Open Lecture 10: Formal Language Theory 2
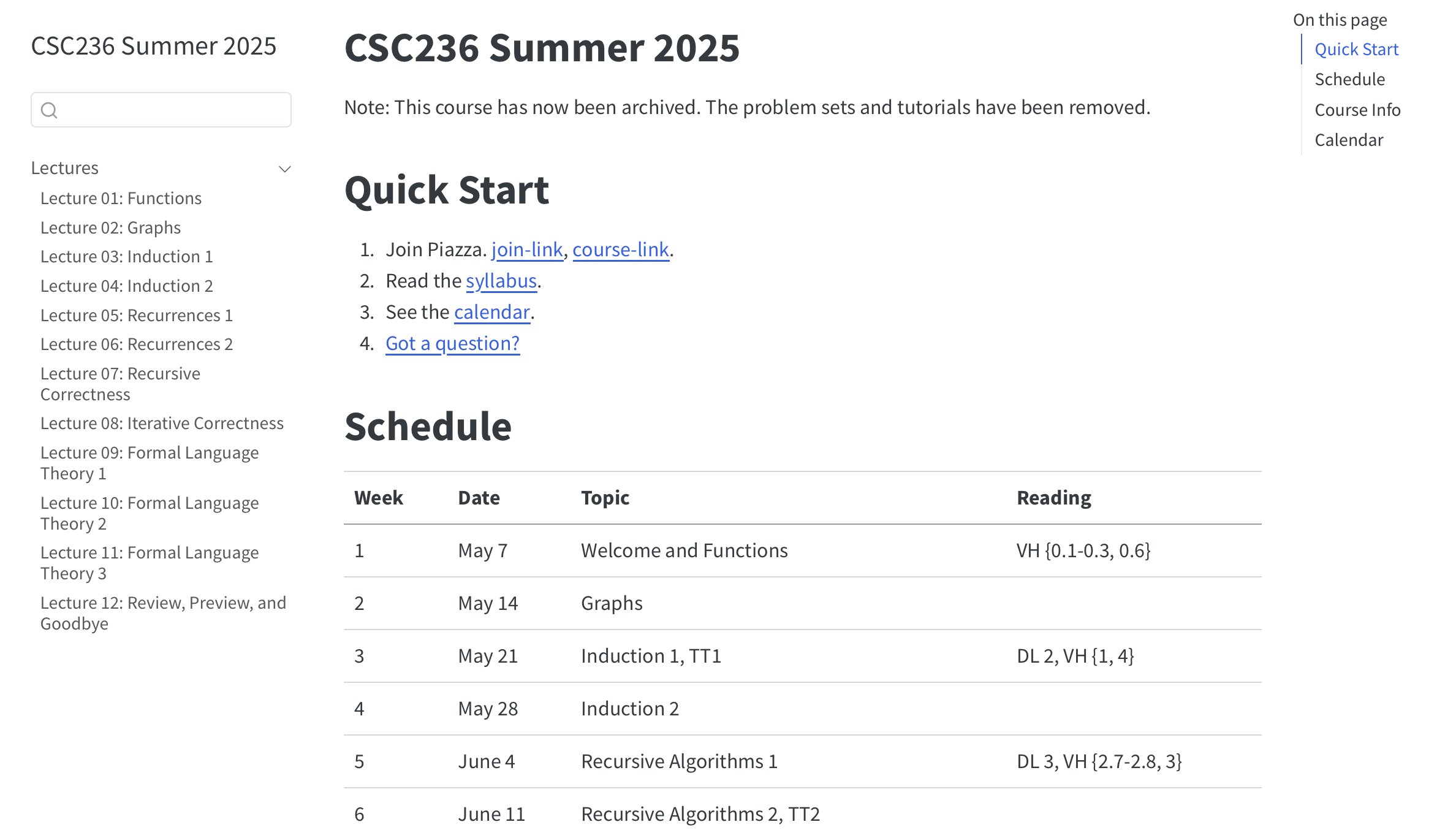This screenshot has height=830, width=1456. click(150, 513)
